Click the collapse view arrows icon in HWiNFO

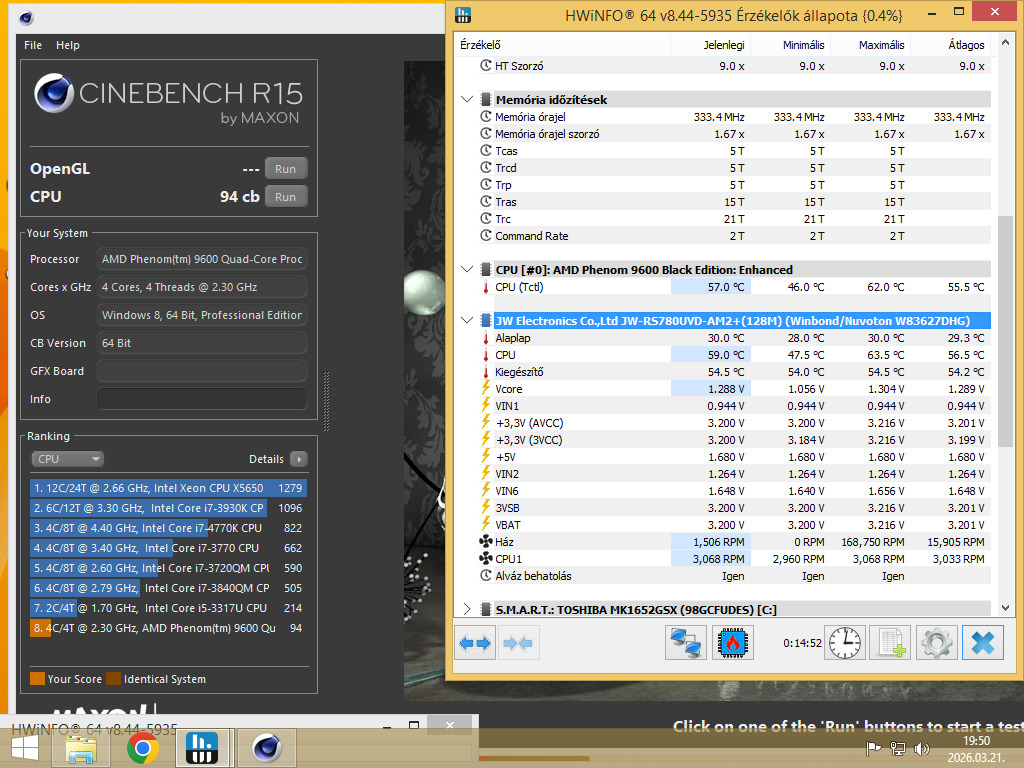(x=518, y=643)
